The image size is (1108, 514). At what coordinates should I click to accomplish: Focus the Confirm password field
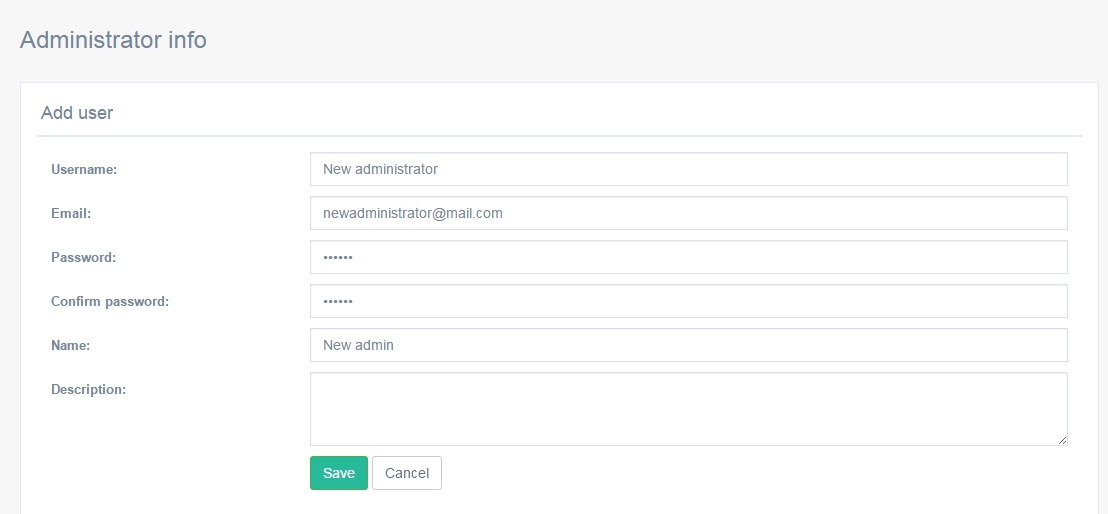point(688,301)
